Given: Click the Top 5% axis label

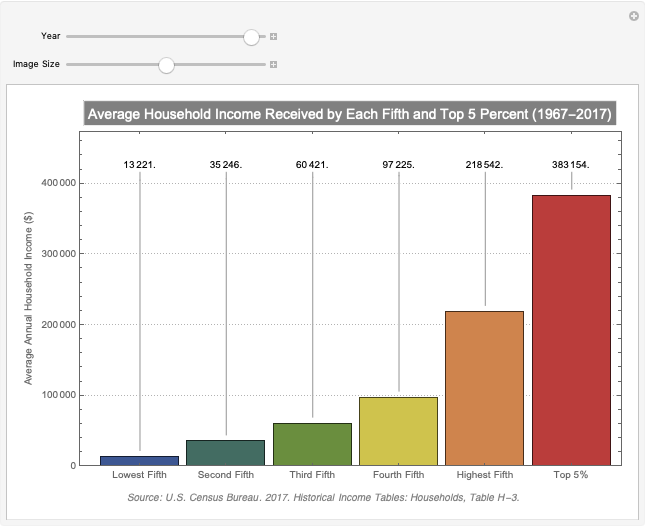Looking at the screenshot, I should click(x=571, y=475).
